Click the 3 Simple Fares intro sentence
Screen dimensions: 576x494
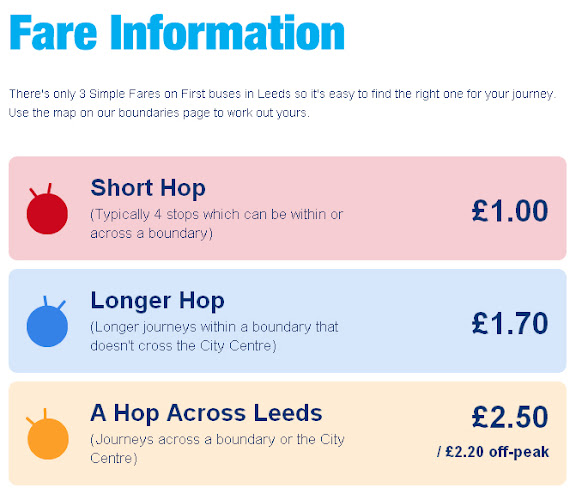(x=282, y=94)
